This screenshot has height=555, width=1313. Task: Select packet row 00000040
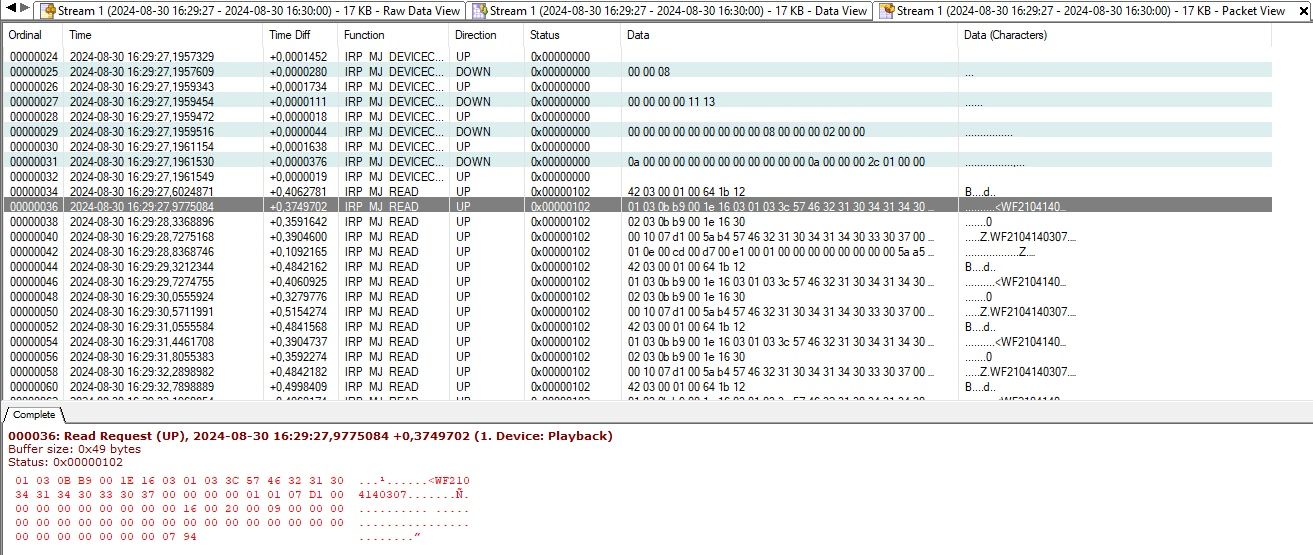638,237
